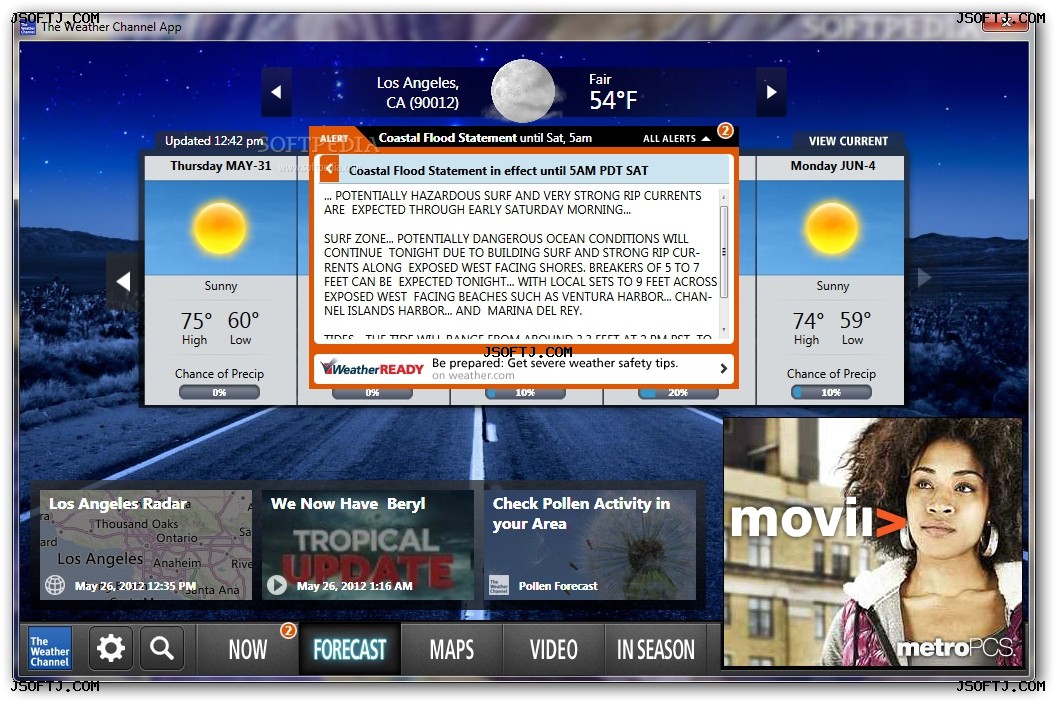This screenshot has height=703, width=1056.
Task: Go to next location arrow beside 54°F
Action: pos(771,92)
